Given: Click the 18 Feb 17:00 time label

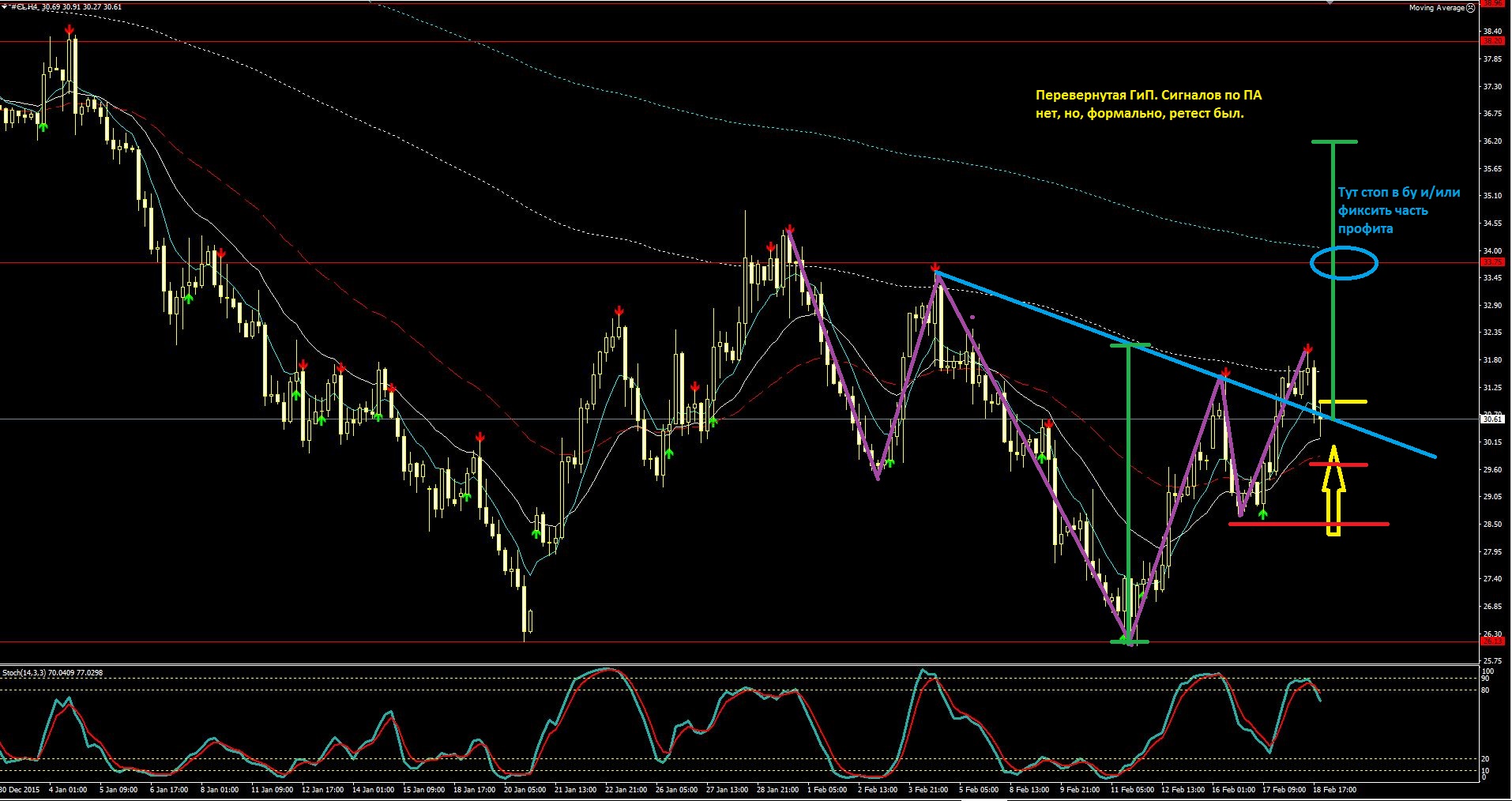Looking at the screenshot, I should pyautogui.click(x=1335, y=789).
